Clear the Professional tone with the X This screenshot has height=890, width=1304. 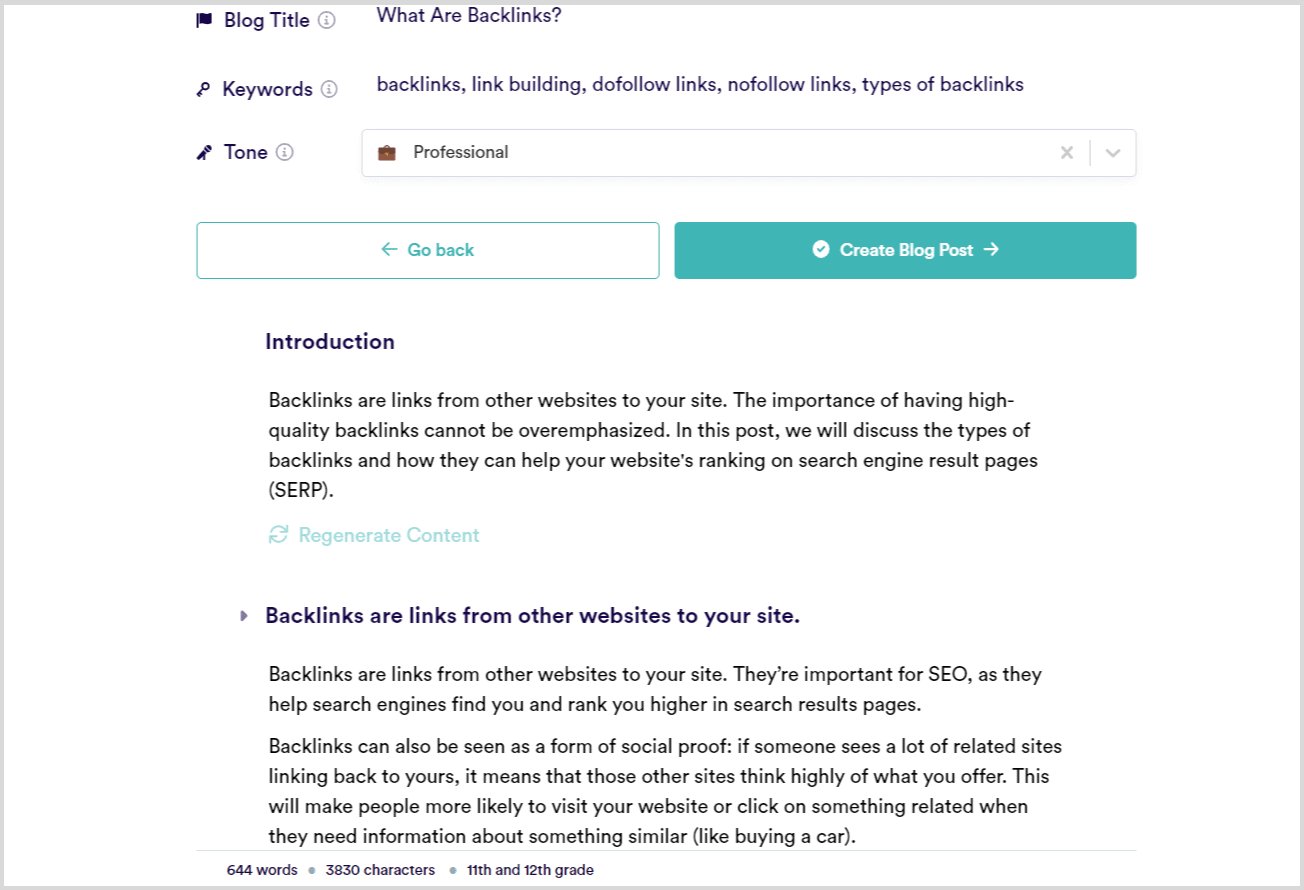[x=1066, y=152]
